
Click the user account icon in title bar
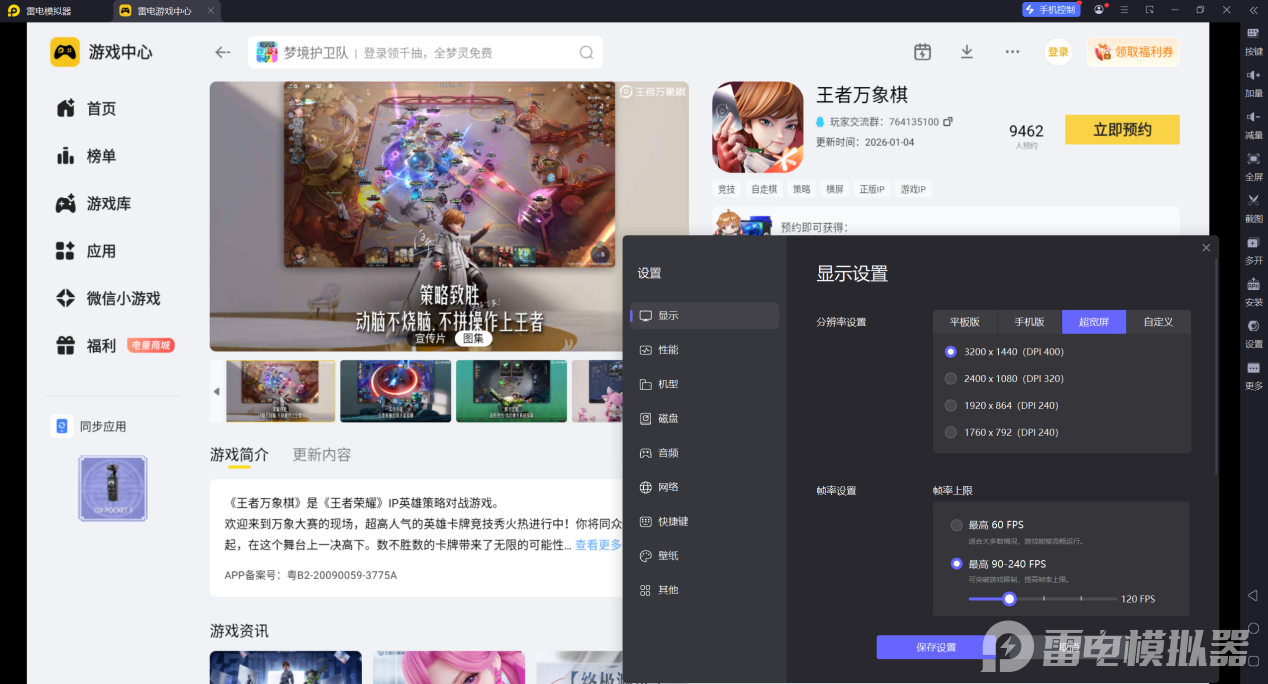(1099, 10)
